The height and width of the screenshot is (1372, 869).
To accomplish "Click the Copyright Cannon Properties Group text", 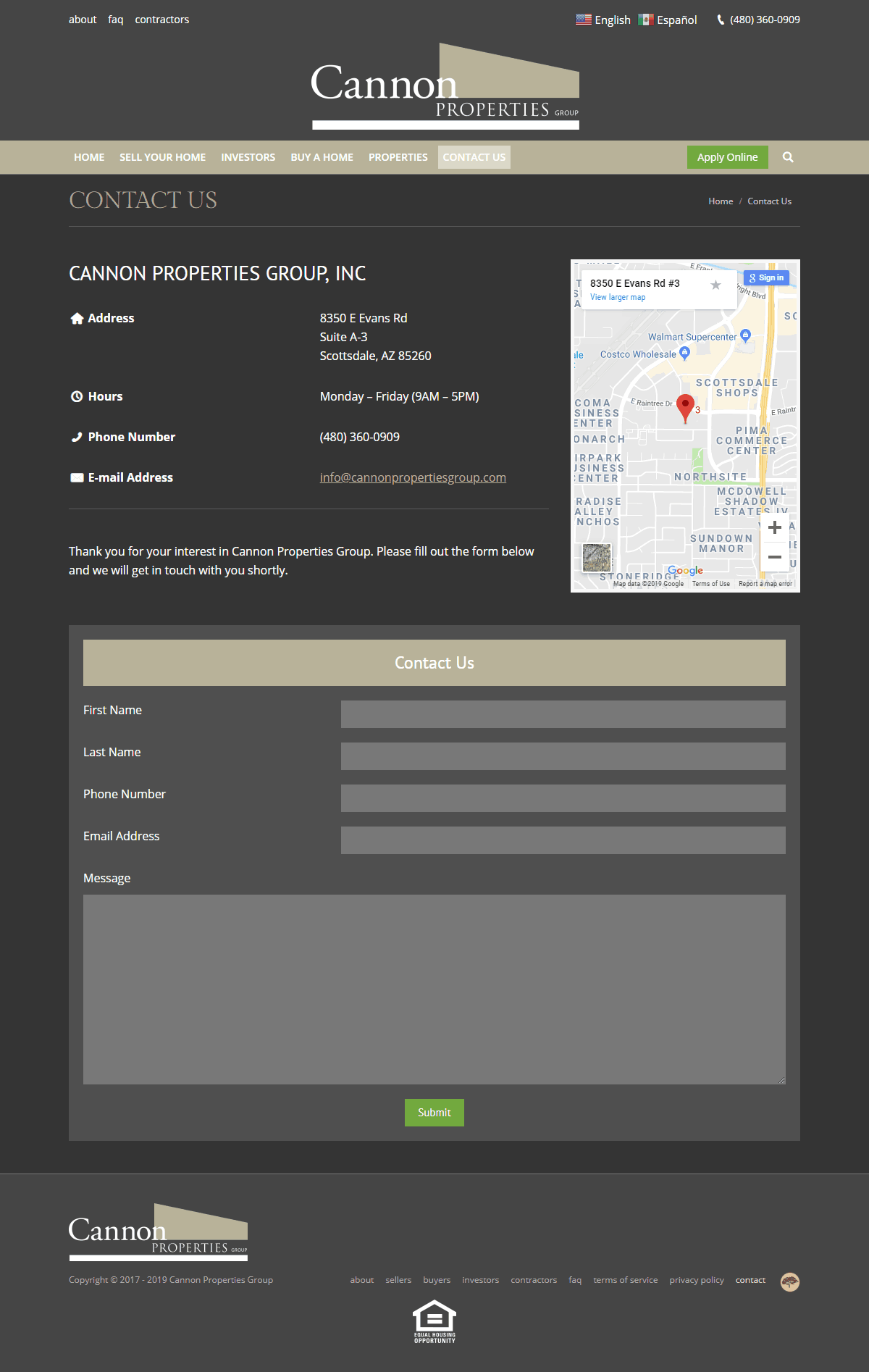I will (x=171, y=1280).
